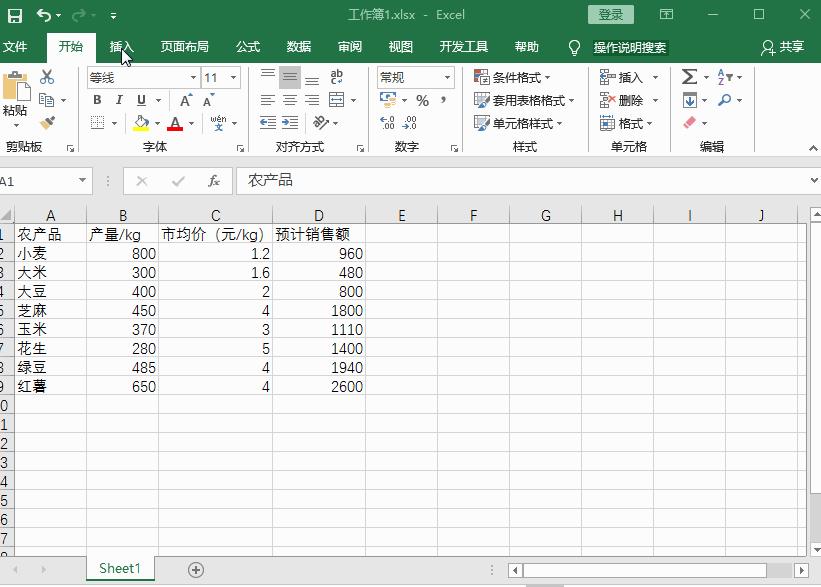Image resolution: width=821 pixels, height=587 pixels.
Task: Click the 共享 share button
Action: pyautogui.click(x=781, y=46)
